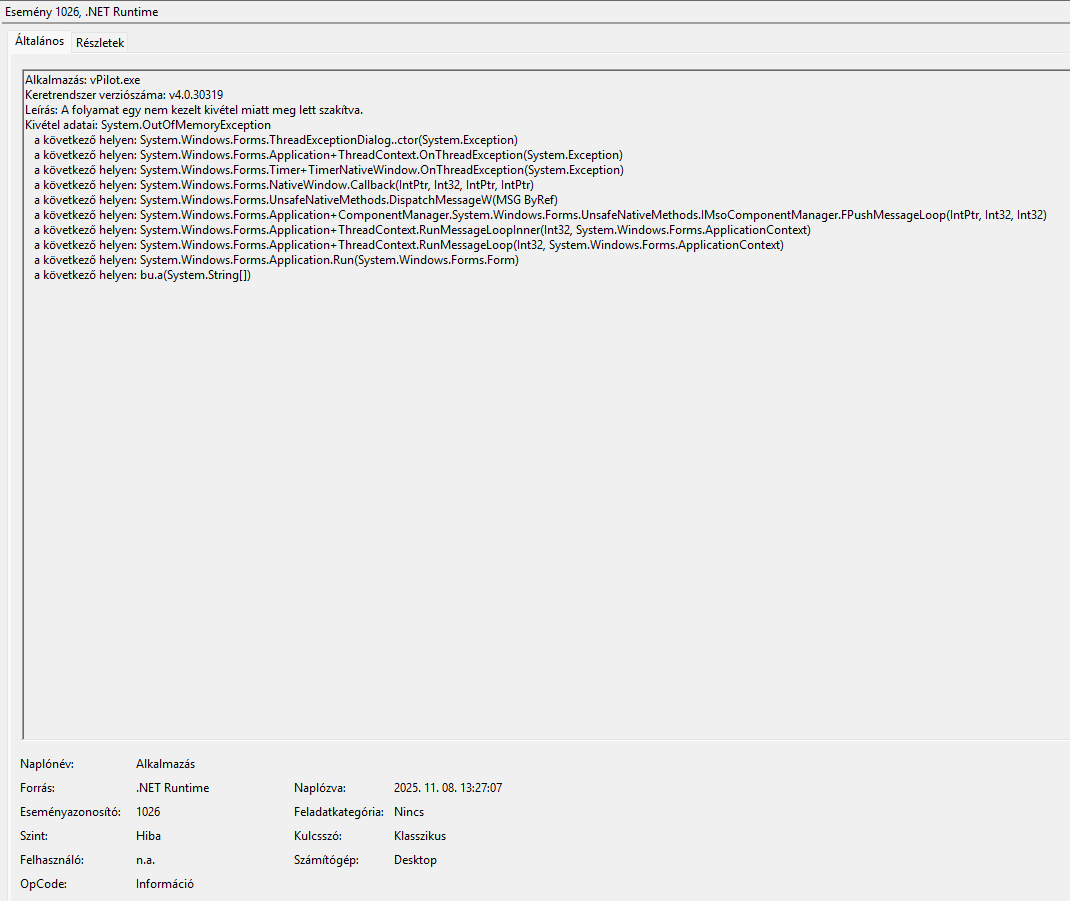The image size is (1070, 901).
Task: Click the Eseményazonosító value 1026
Action: coord(148,812)
